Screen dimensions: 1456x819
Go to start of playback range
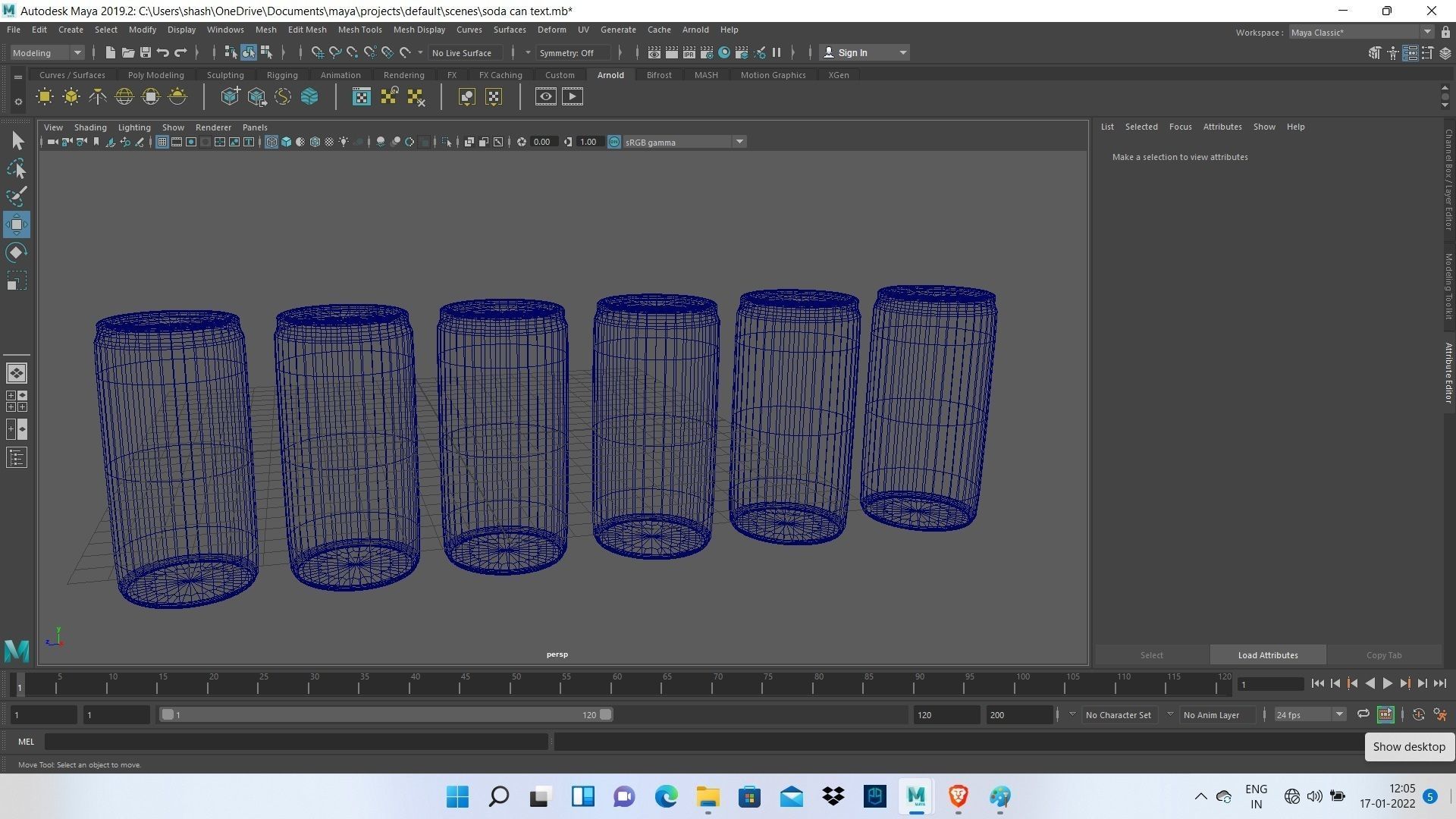pos(1317,683)
